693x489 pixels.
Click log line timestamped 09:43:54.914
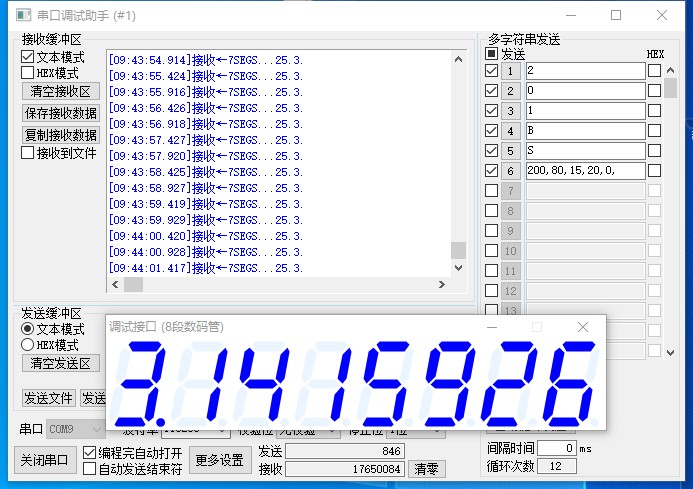click(x=206, y=60)
